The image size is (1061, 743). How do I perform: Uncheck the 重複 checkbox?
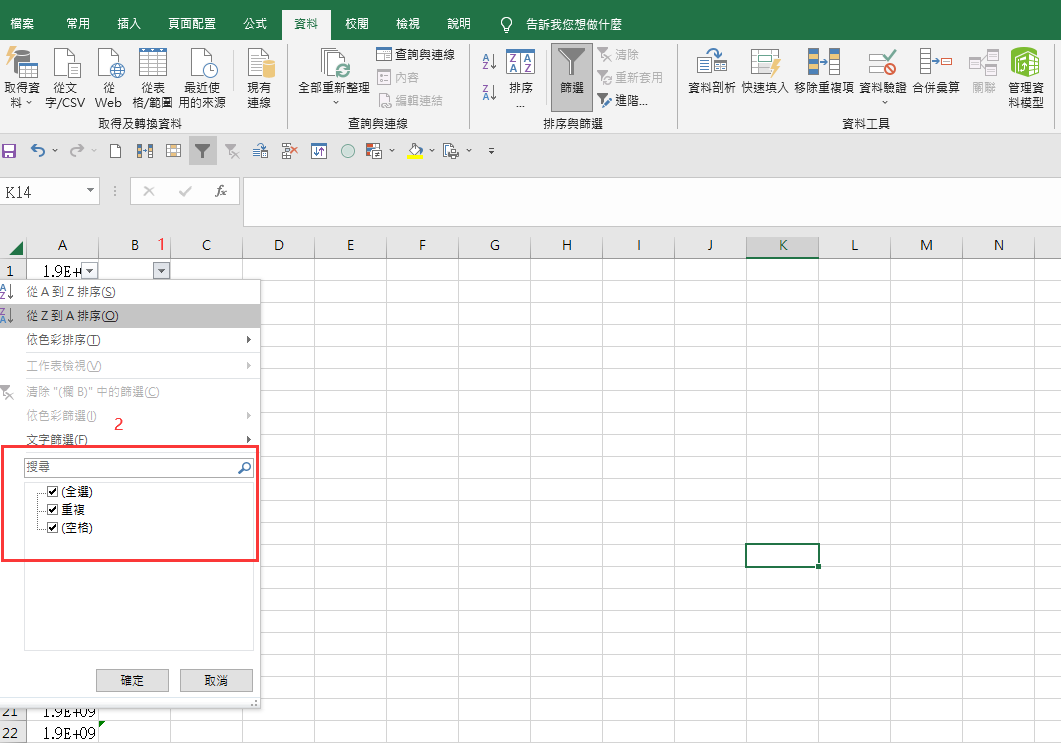pyautogui.click(x=53, y=510)
